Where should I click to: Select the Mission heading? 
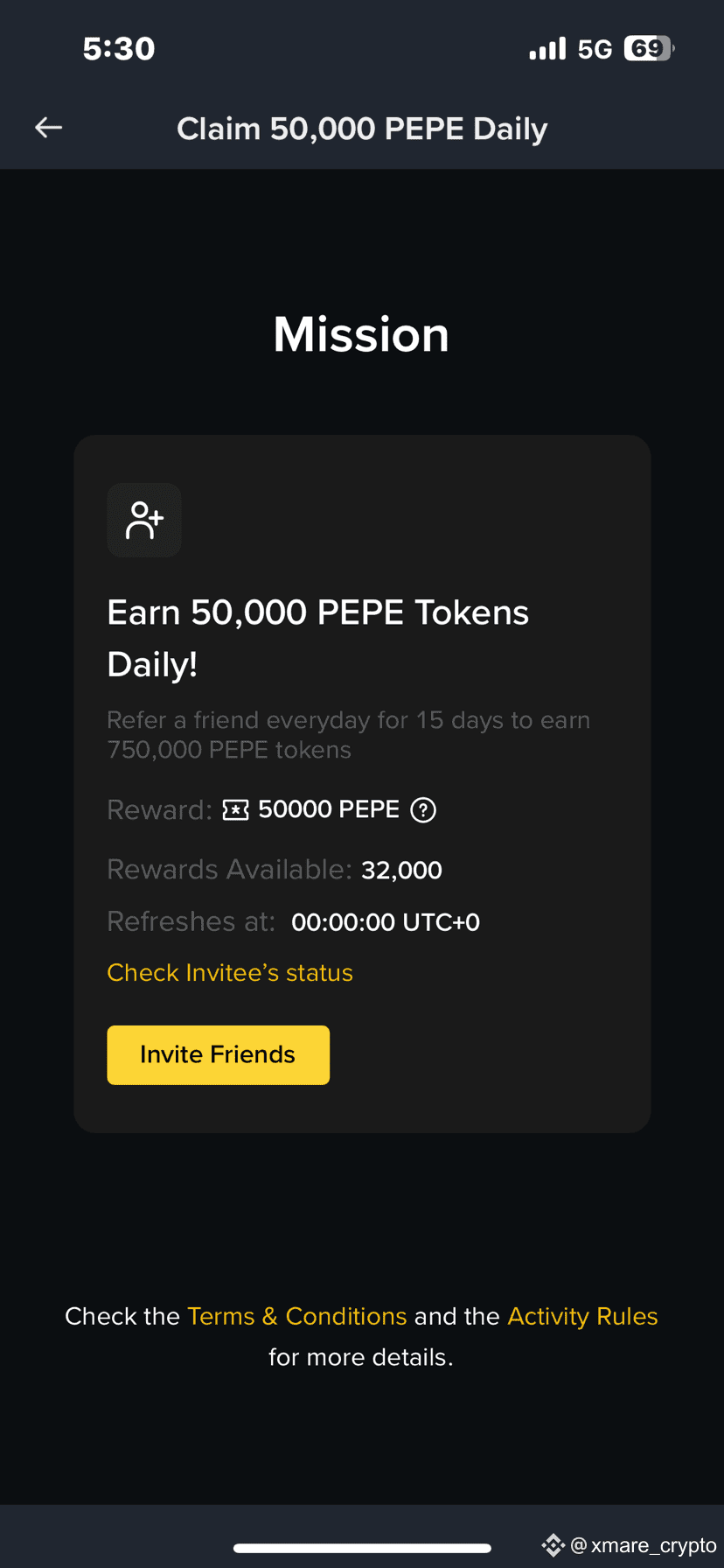(361, 334)
